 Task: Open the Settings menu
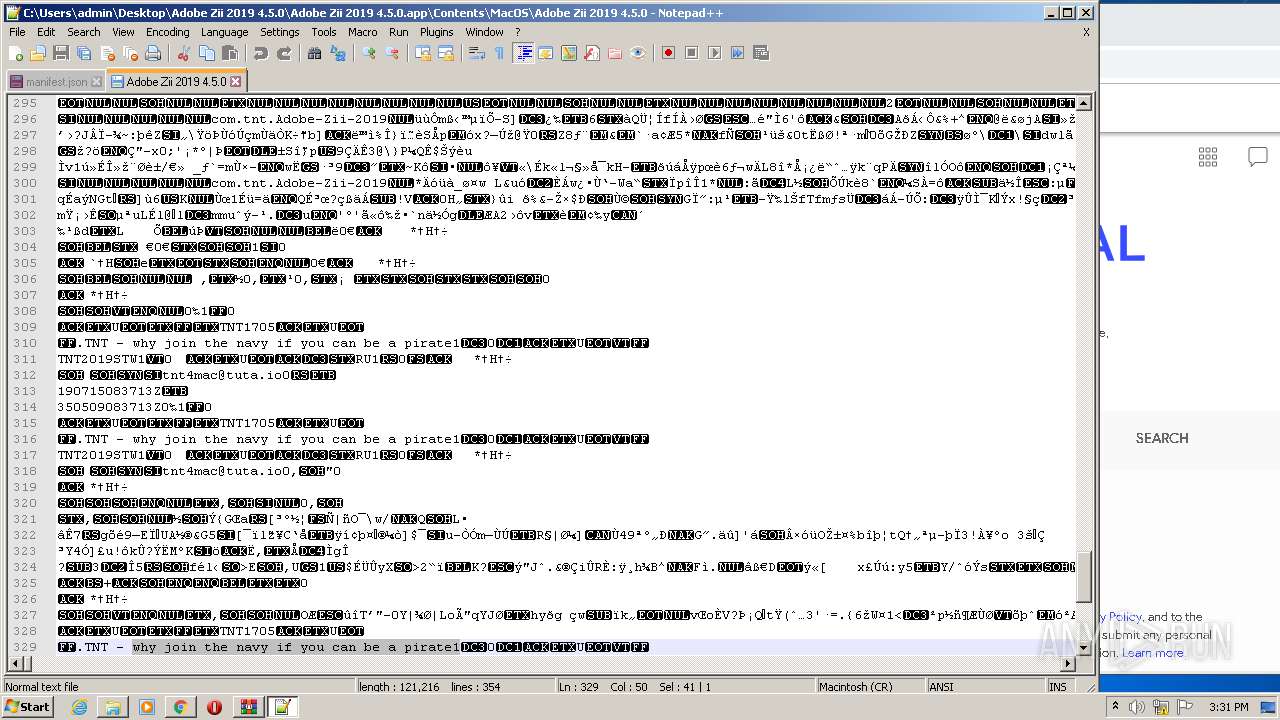(280, 32)
